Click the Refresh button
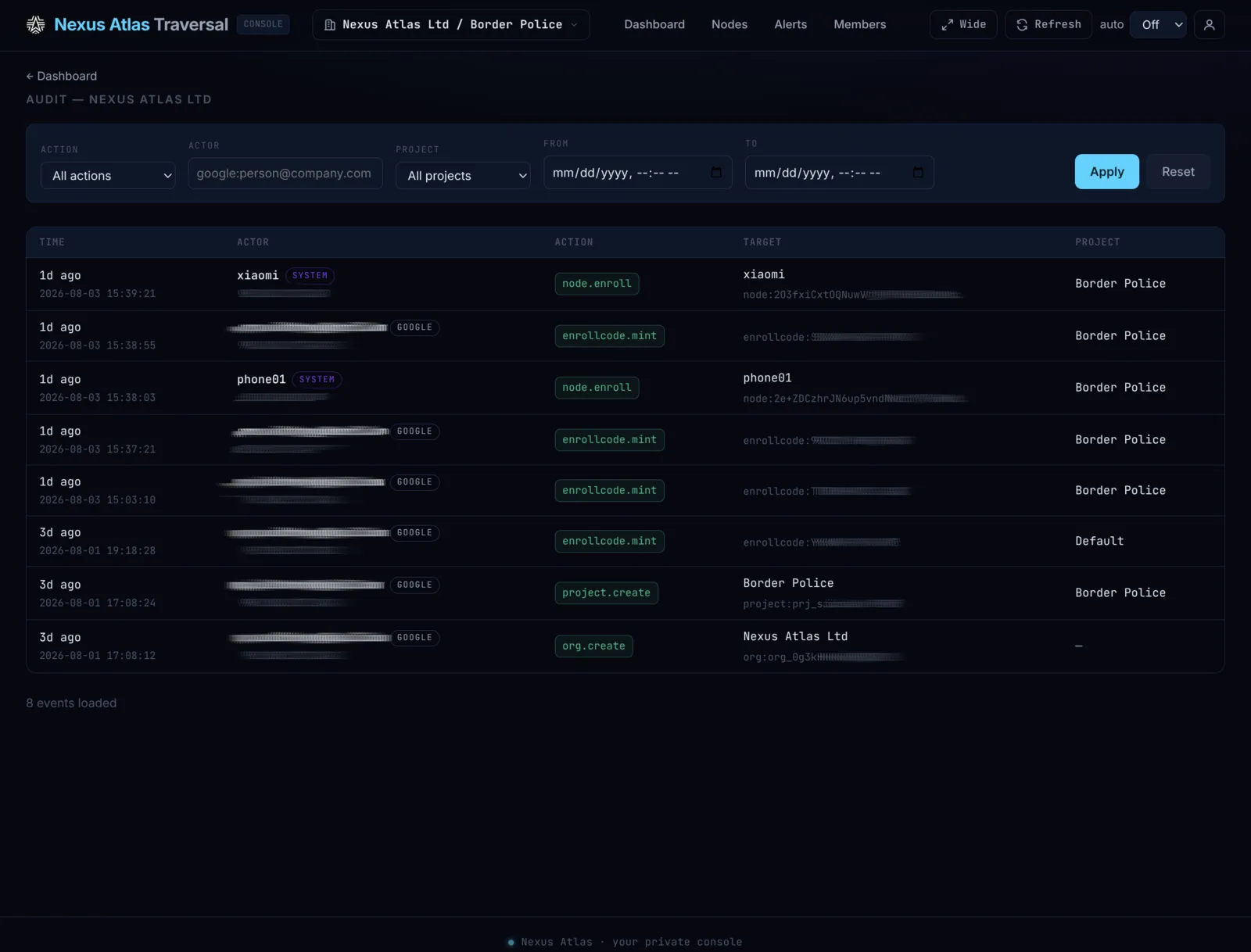 [1048, 25]
